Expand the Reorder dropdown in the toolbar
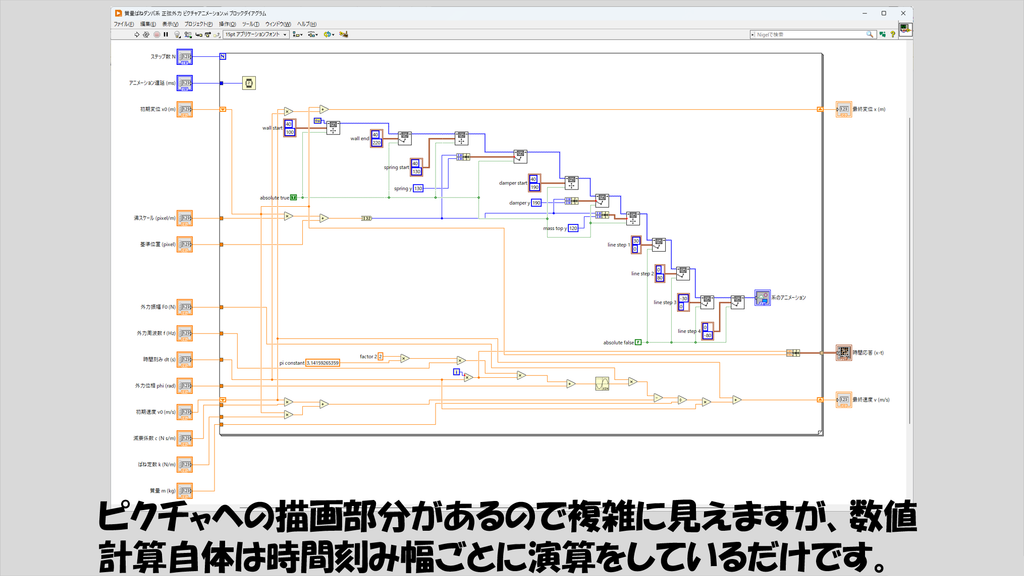The width and height of the screenshot is (1024, 576). (x=328, y=35)
